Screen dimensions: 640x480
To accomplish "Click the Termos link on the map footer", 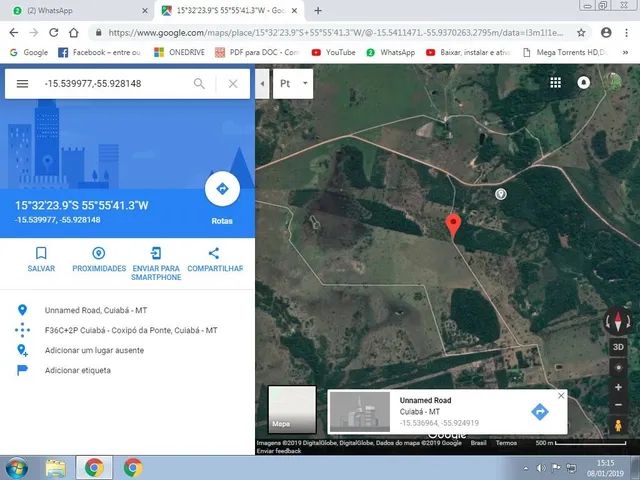I will click(506, 443).
